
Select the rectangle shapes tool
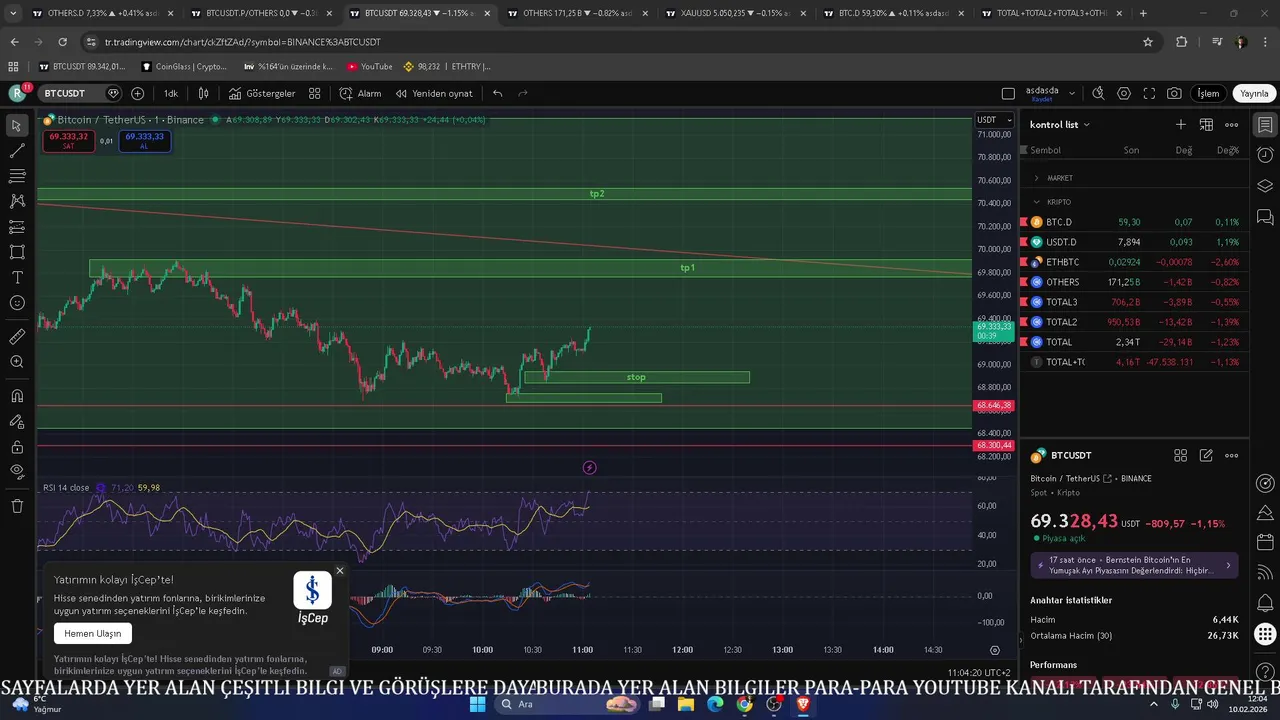point(16,252)
